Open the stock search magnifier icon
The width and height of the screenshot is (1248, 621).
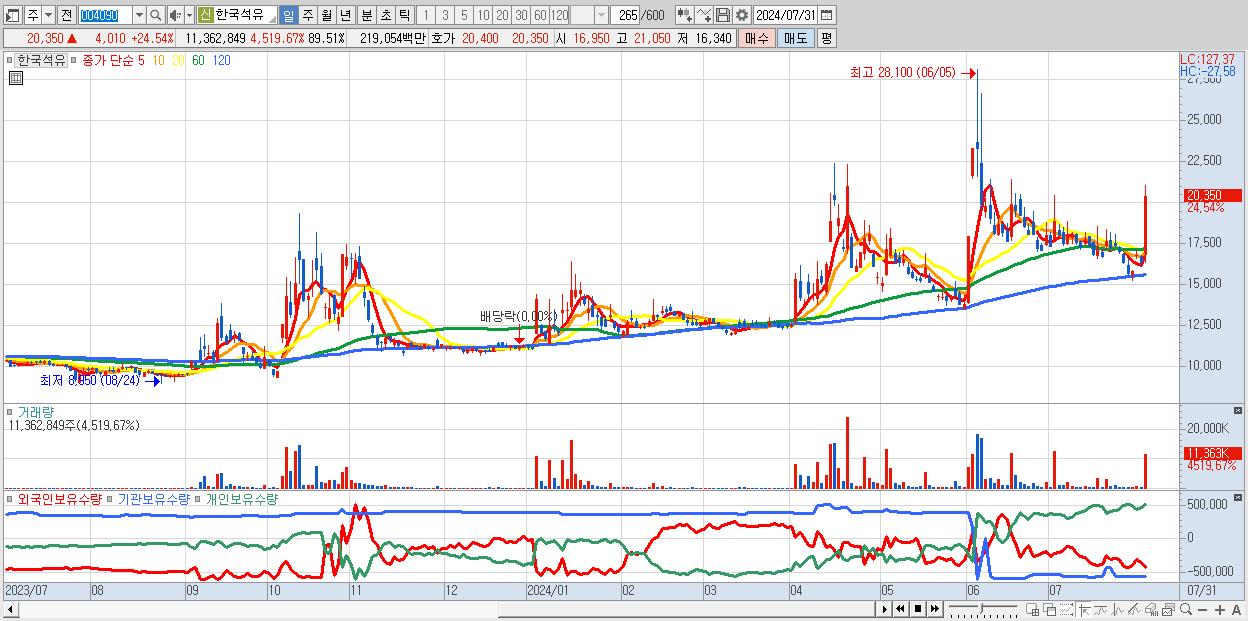pyautogui.click(x=156, y=15)
